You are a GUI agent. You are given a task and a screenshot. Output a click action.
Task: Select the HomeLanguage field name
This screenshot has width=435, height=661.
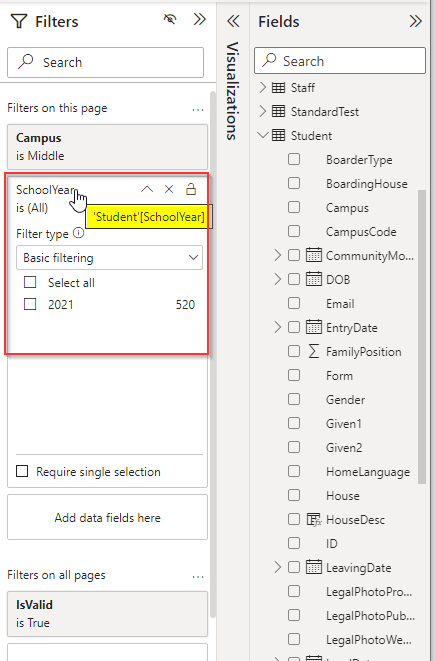click(368, 472)
